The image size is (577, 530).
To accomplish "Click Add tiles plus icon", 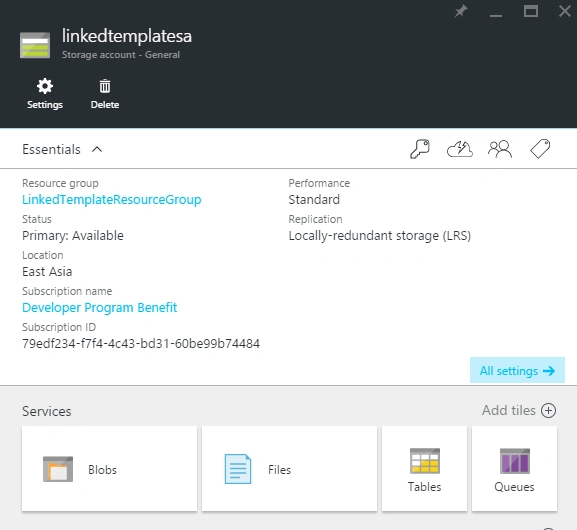I will [548, 410].
